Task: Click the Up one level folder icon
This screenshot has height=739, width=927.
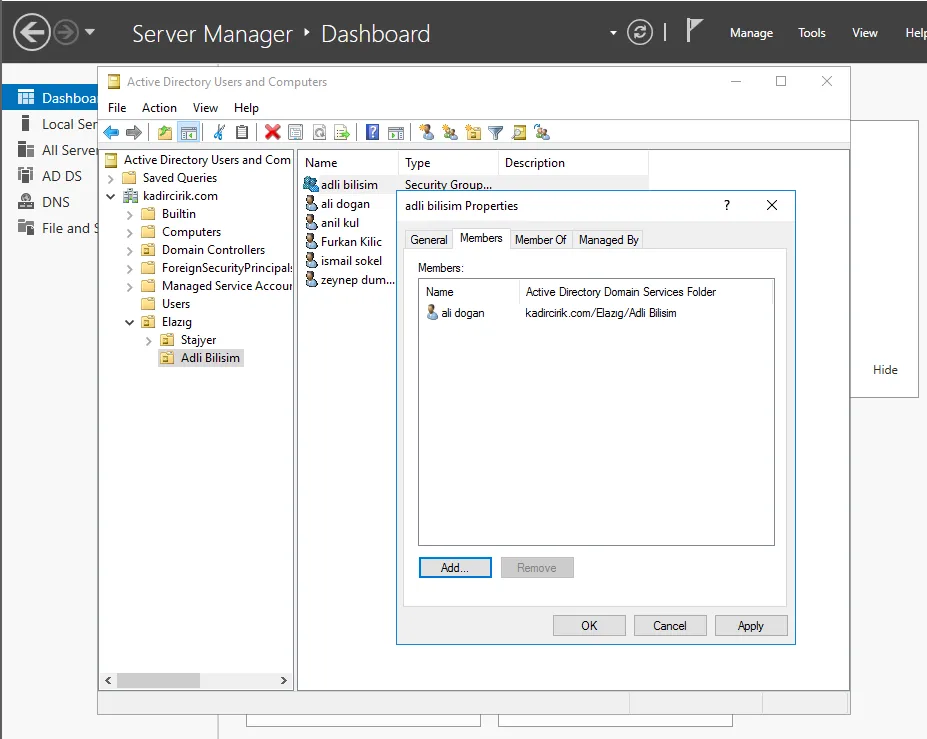Action: click(x=165, y=132)
